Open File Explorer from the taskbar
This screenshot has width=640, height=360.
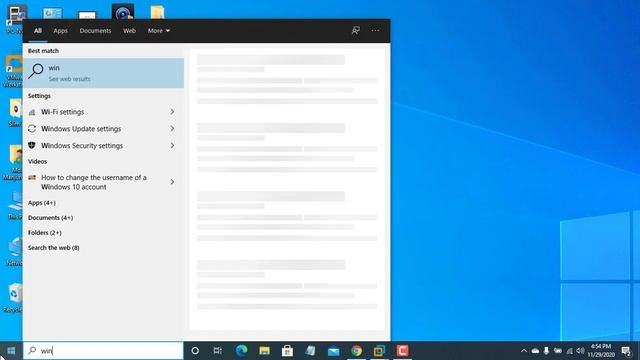click(264, 351)
